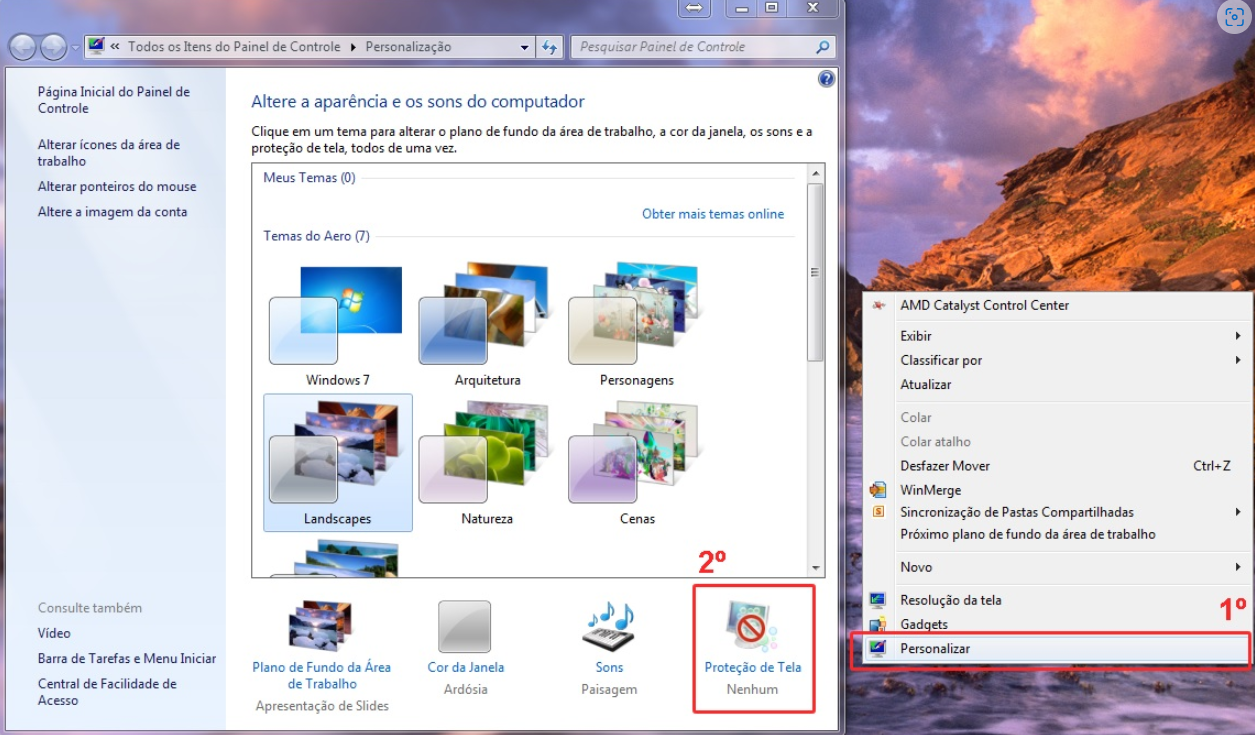Screen dimensions: 1255x735
Task: Click the Meus Temas (0) heading
Action: (309, 178)
